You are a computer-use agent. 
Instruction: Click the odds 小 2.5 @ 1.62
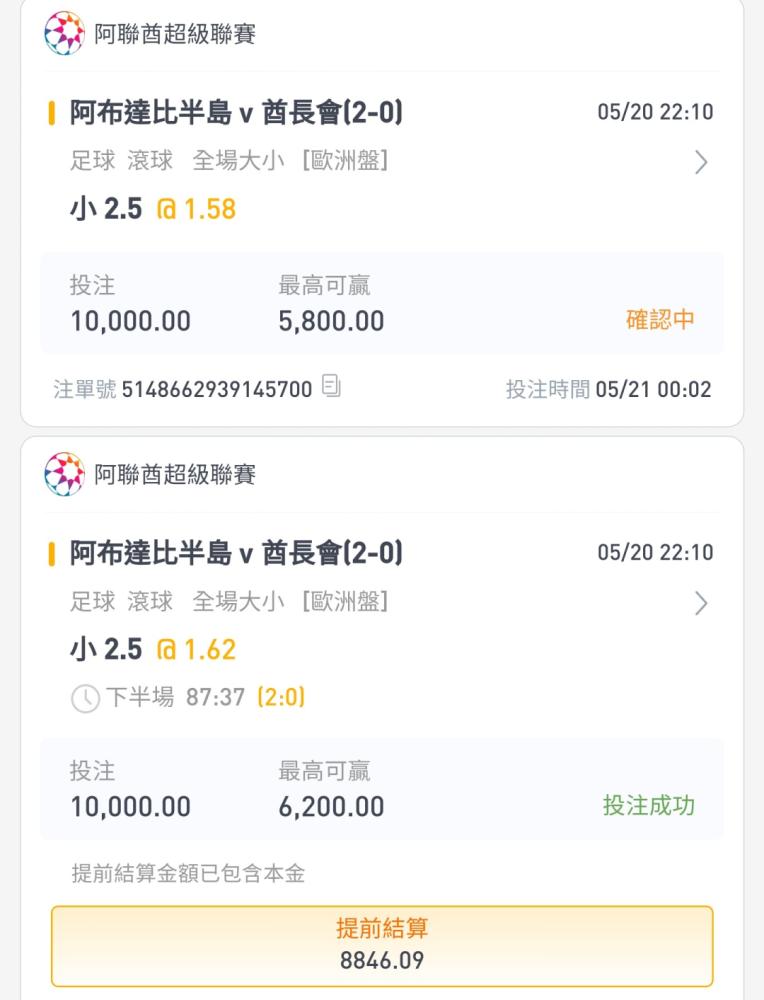coord(153,650)
